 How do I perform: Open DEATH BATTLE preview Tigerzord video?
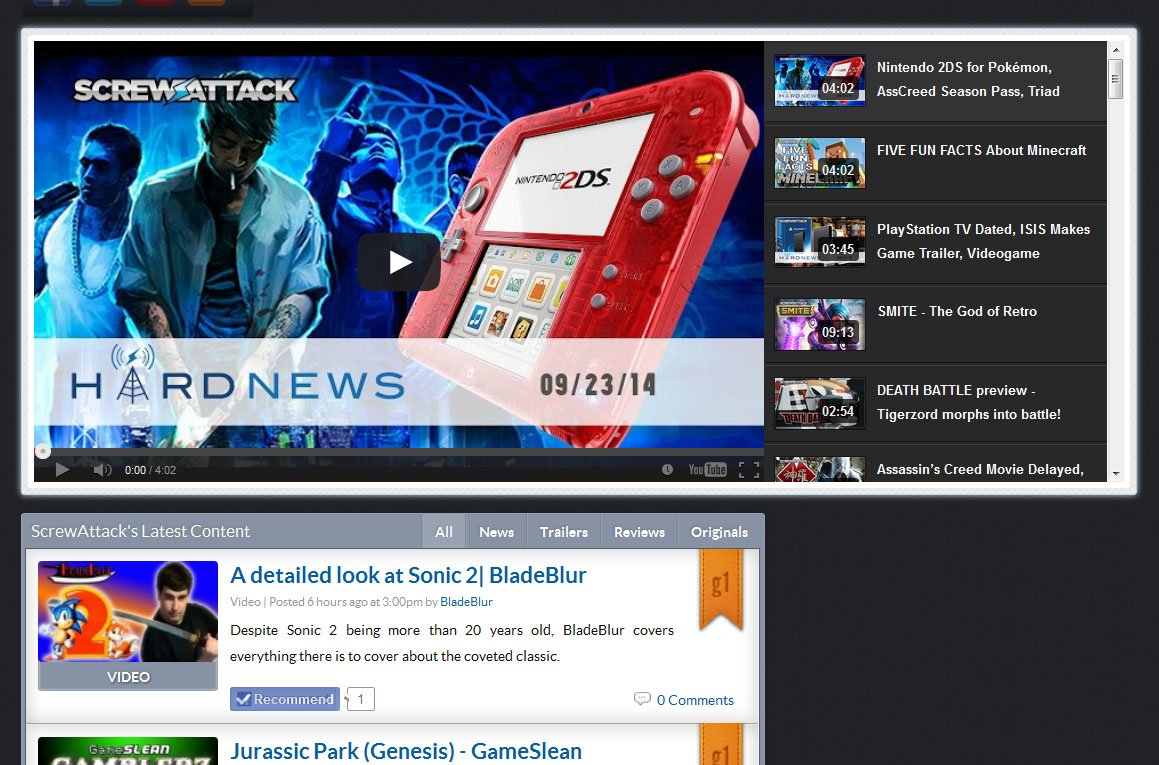click(x=935, y=403)
